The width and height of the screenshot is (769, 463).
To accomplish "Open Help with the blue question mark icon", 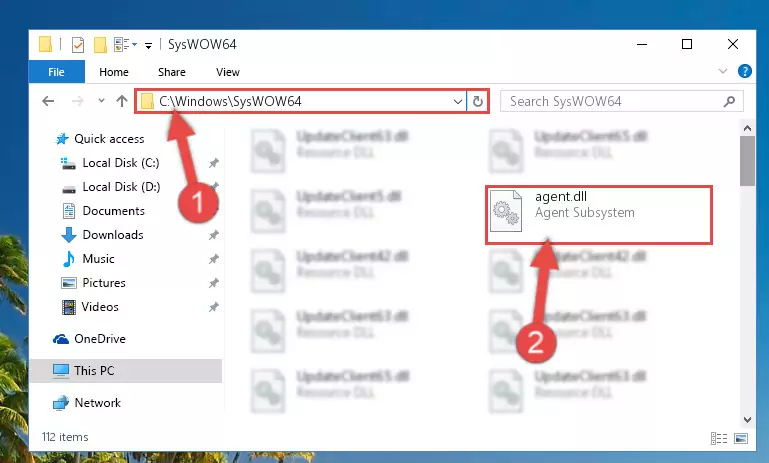I will tap(744, 71).
